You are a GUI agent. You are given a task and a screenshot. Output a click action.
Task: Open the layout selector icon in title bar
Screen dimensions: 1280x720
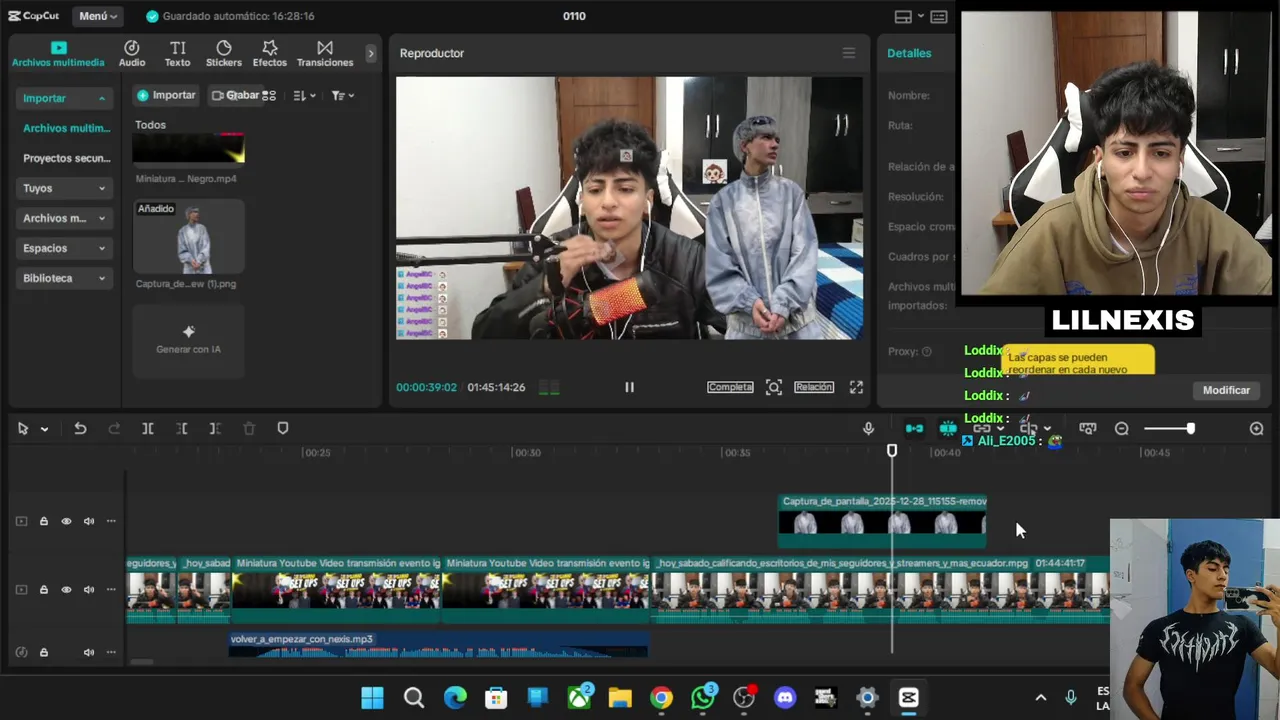903,16
